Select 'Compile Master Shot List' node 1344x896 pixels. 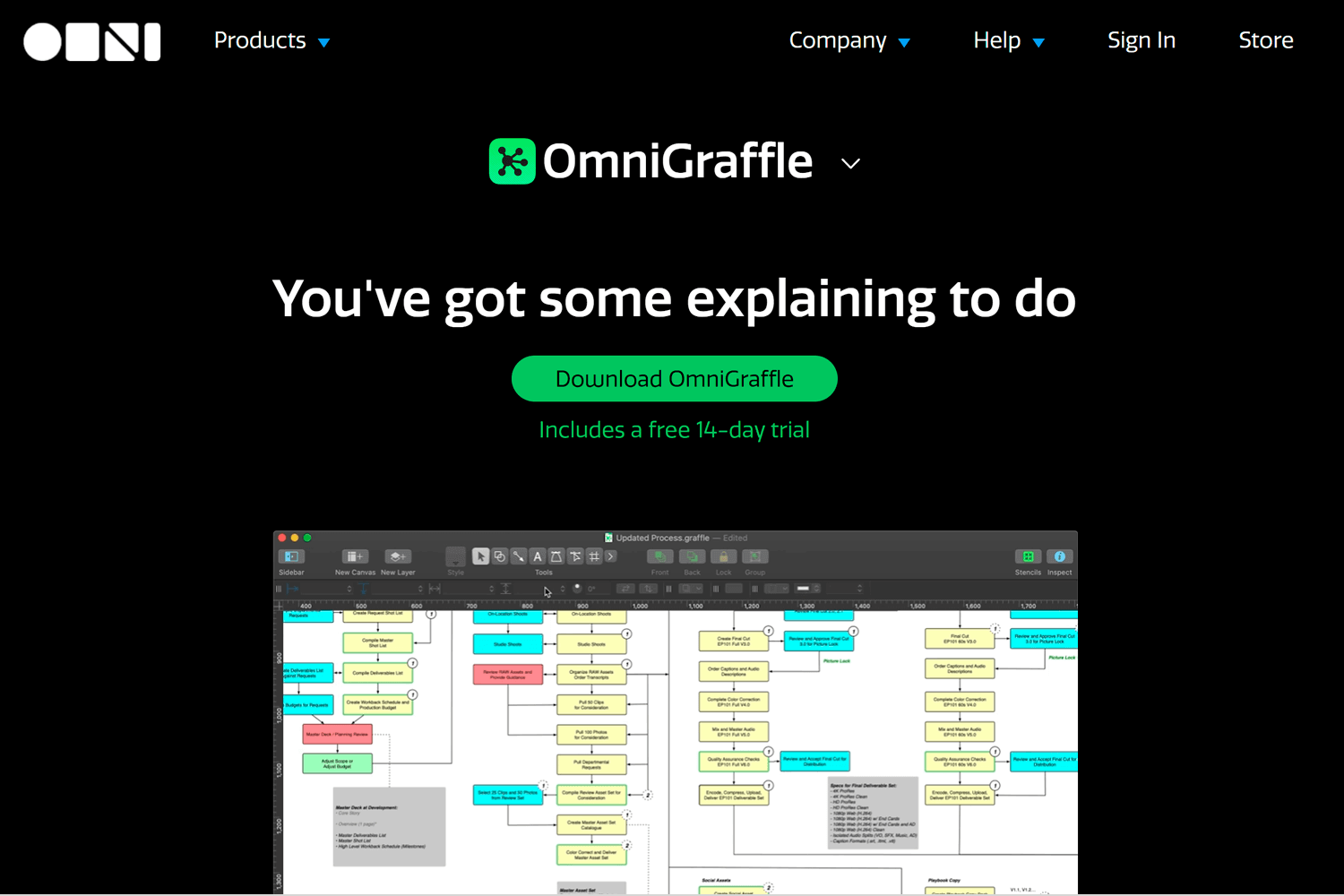point(377,642)
